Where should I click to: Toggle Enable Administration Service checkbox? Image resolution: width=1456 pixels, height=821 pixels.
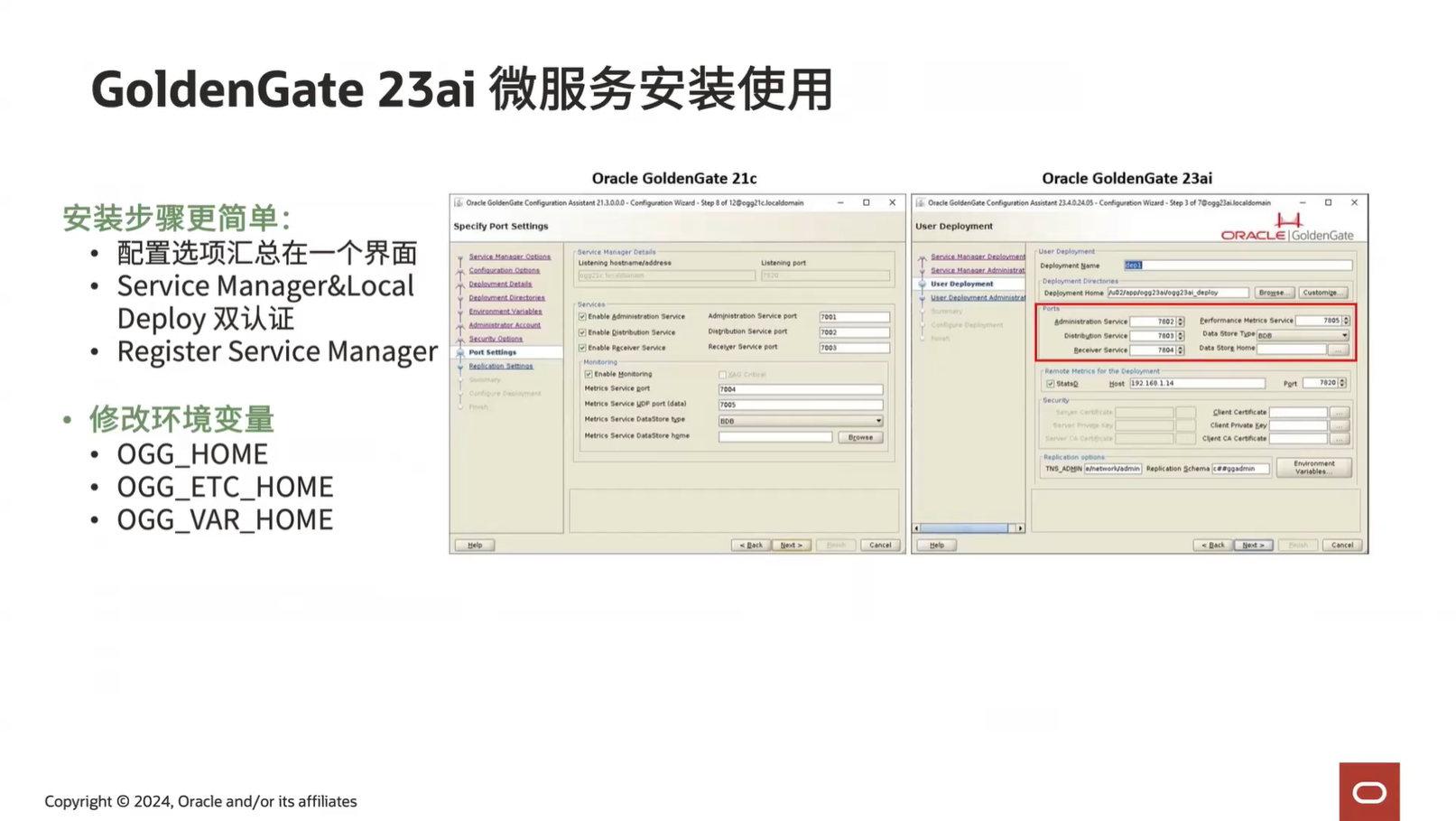point(582,317)
